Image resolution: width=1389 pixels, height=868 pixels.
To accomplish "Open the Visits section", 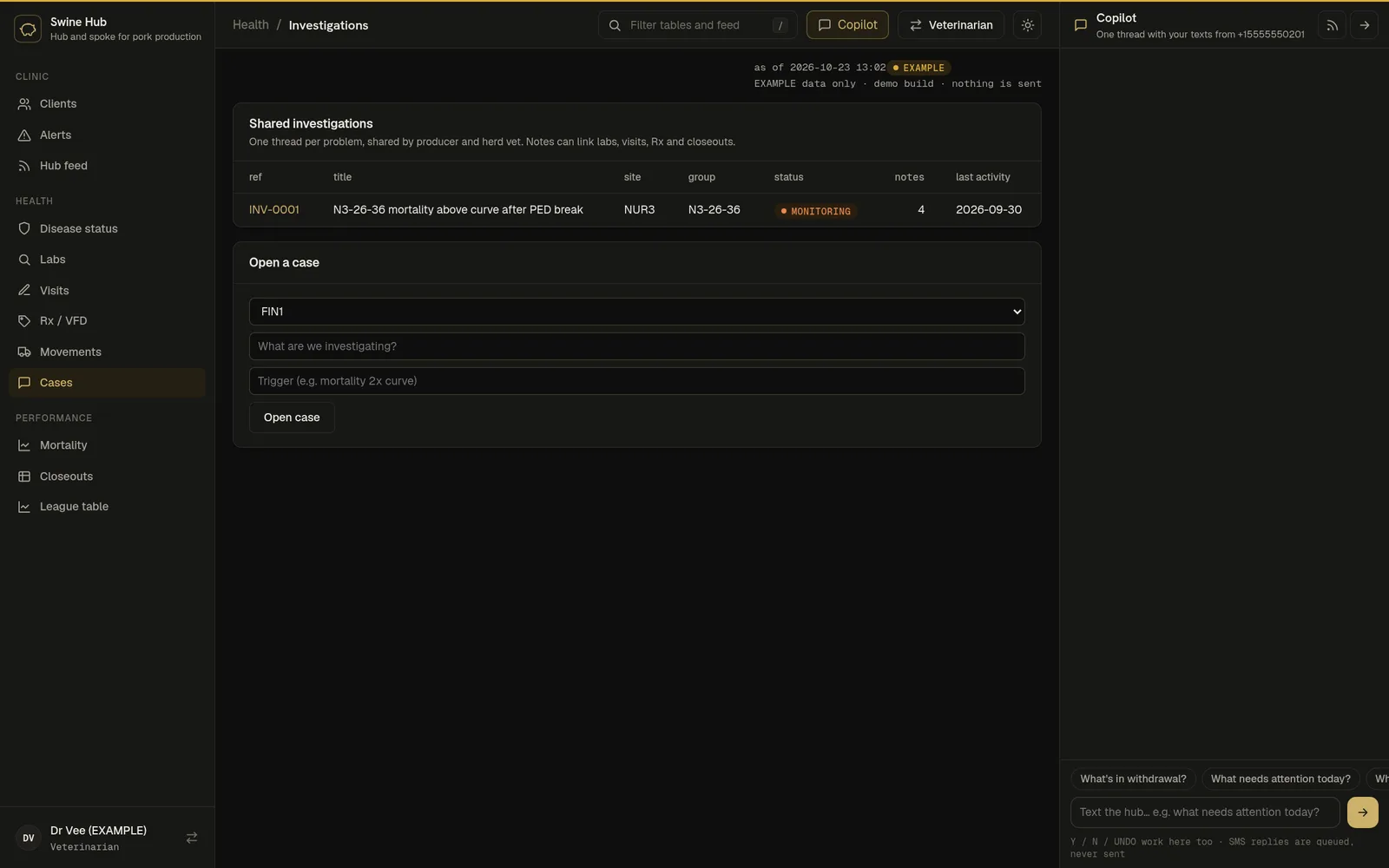I will (107, 291).
